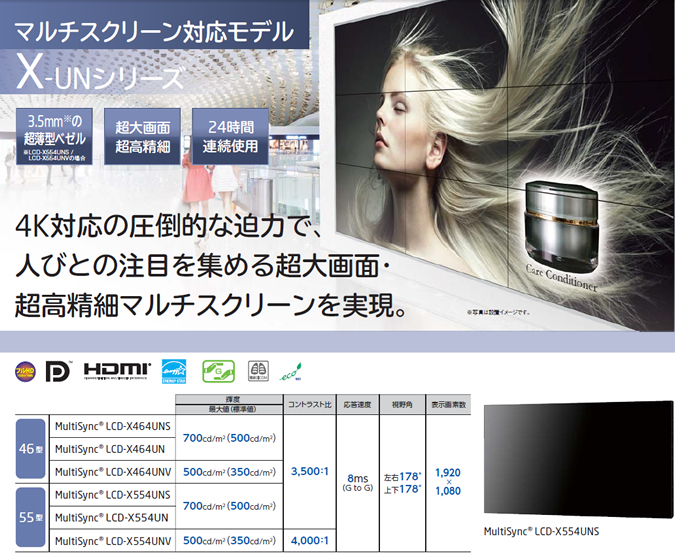Click the MultiSync LCD-X554UNS image caption
Viewport: 675px width, 553px height.
click(x=542, y=531)
